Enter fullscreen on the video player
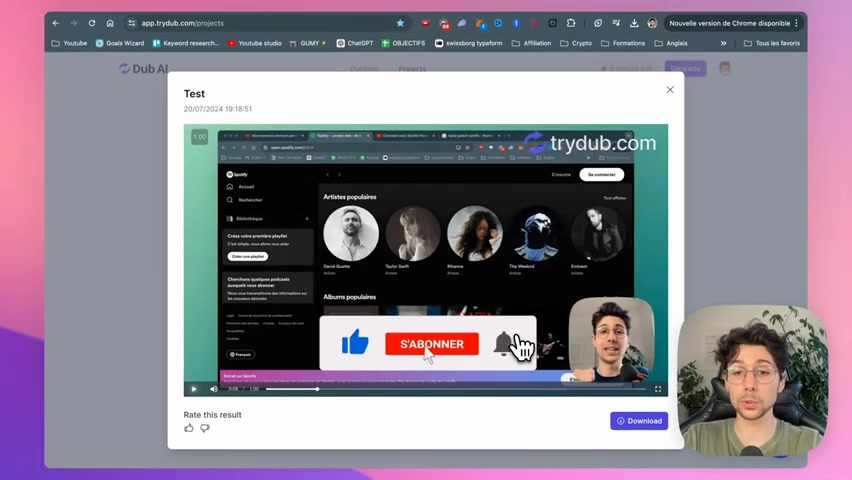Viewport: 852px width, 480px height. 658,389
